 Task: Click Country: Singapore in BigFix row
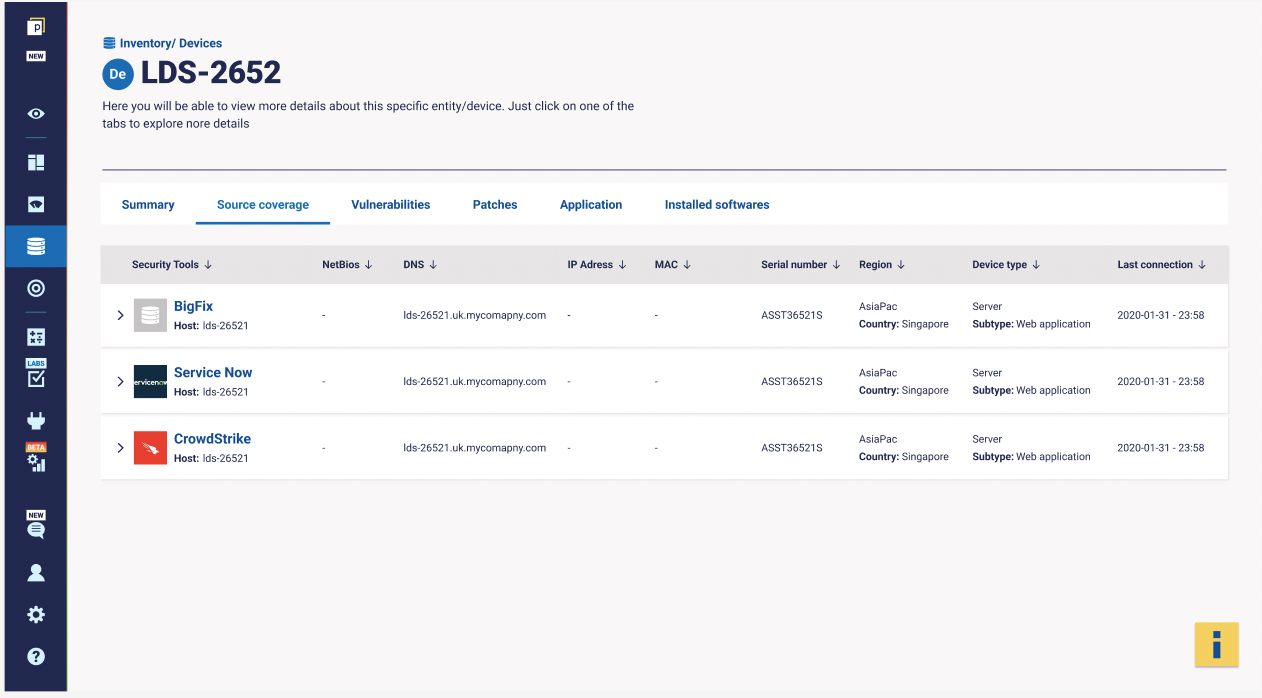tap(904, 324)
